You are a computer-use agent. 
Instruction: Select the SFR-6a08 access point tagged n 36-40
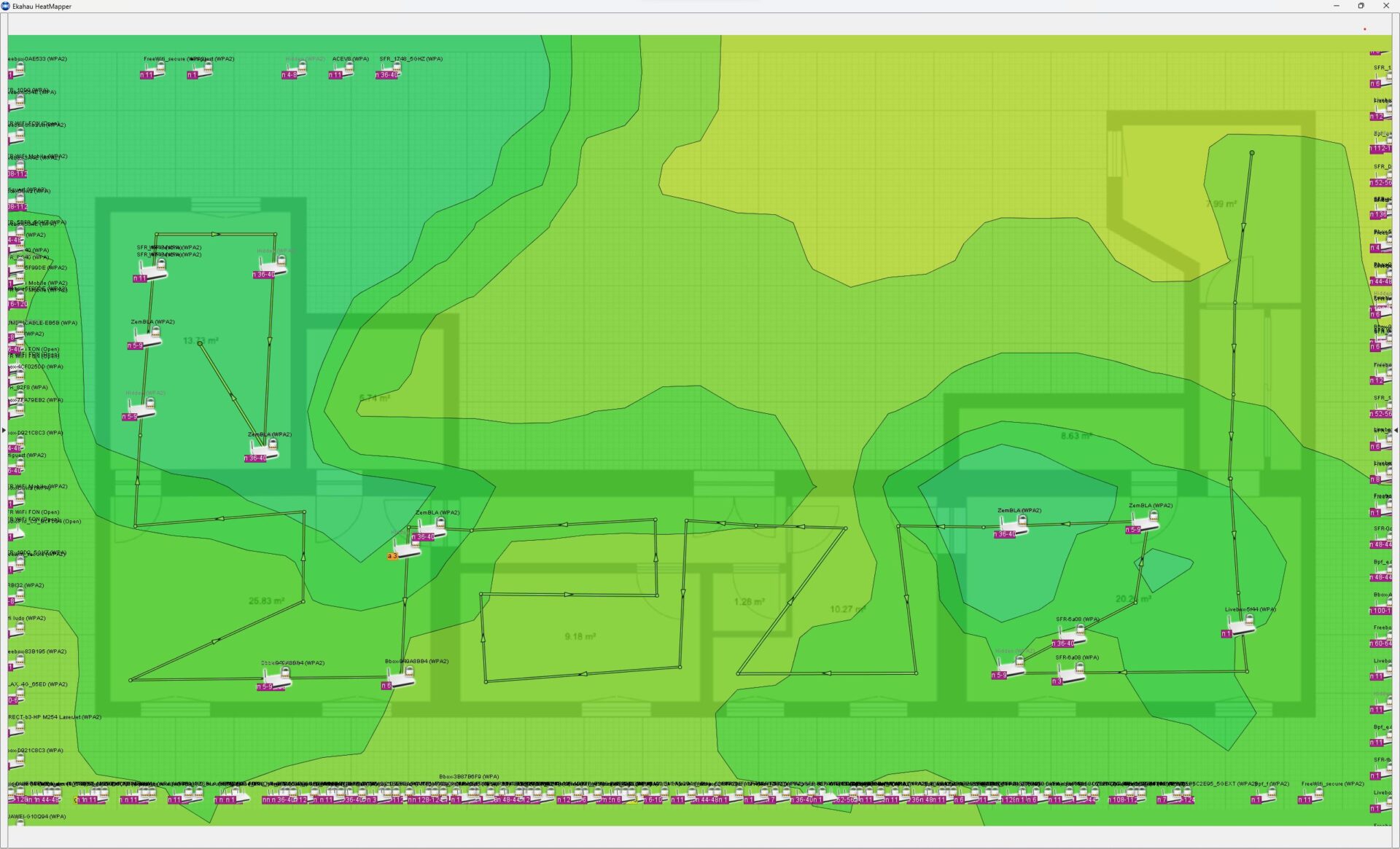[x=1070, y=636]
